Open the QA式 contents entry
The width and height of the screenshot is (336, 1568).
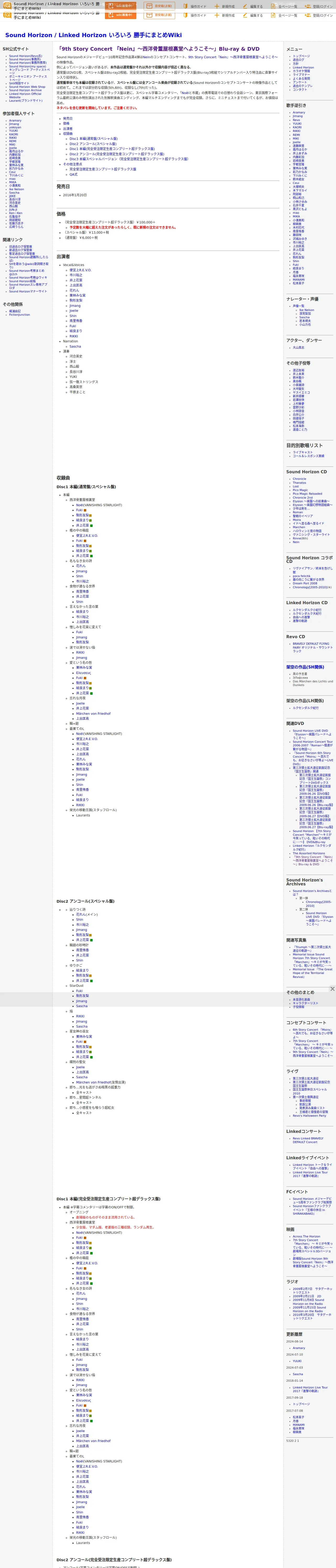(73, 174)
